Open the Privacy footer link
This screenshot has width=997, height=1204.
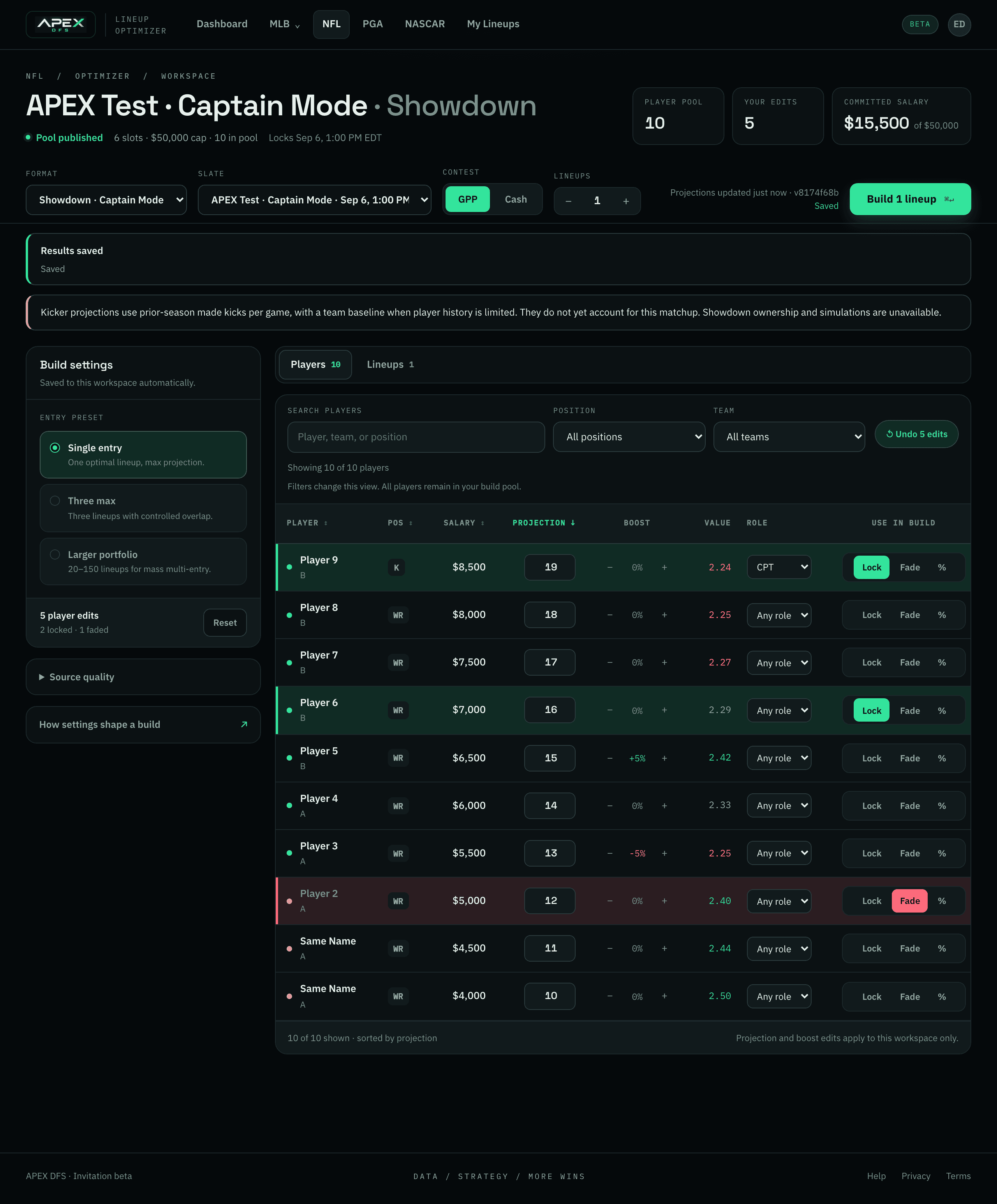[916, 1176]
